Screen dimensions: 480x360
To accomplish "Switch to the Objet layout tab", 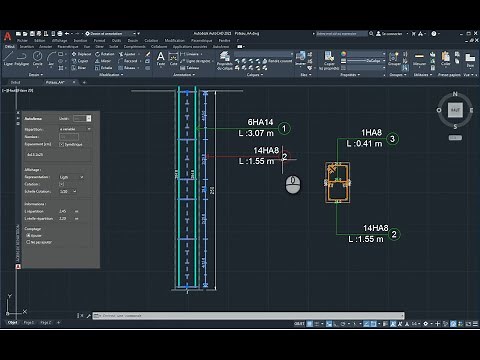I will coord(13,323).
